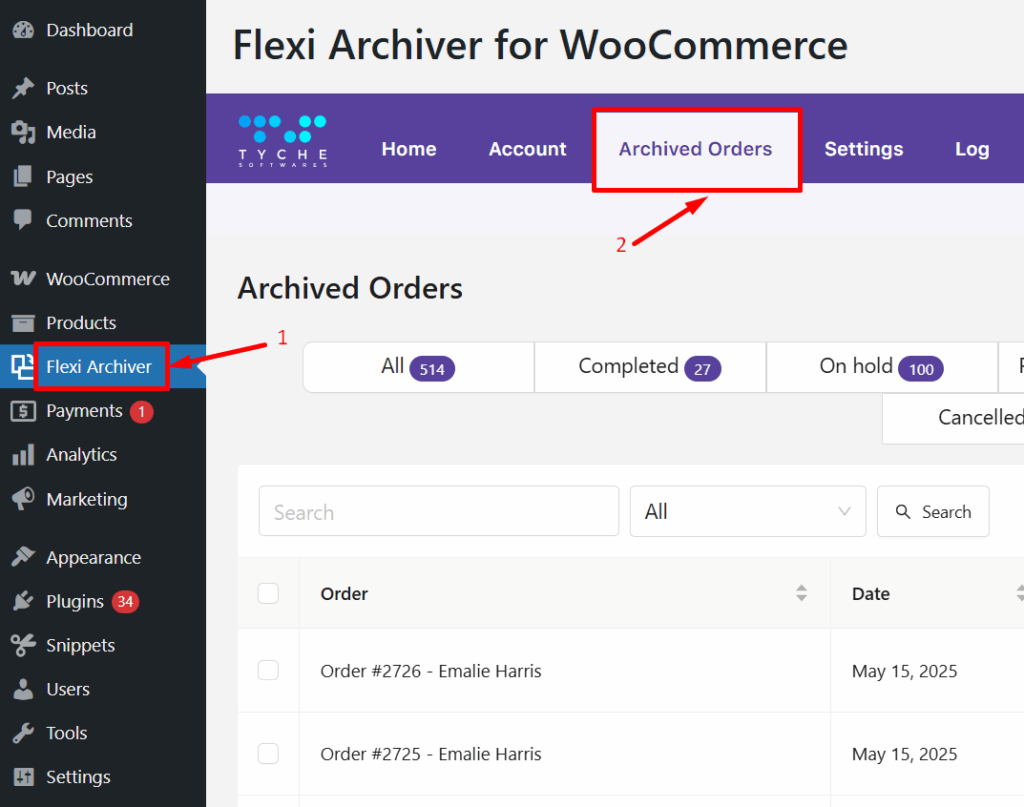Open the Home tab
1024x807 pixels.
409,149
